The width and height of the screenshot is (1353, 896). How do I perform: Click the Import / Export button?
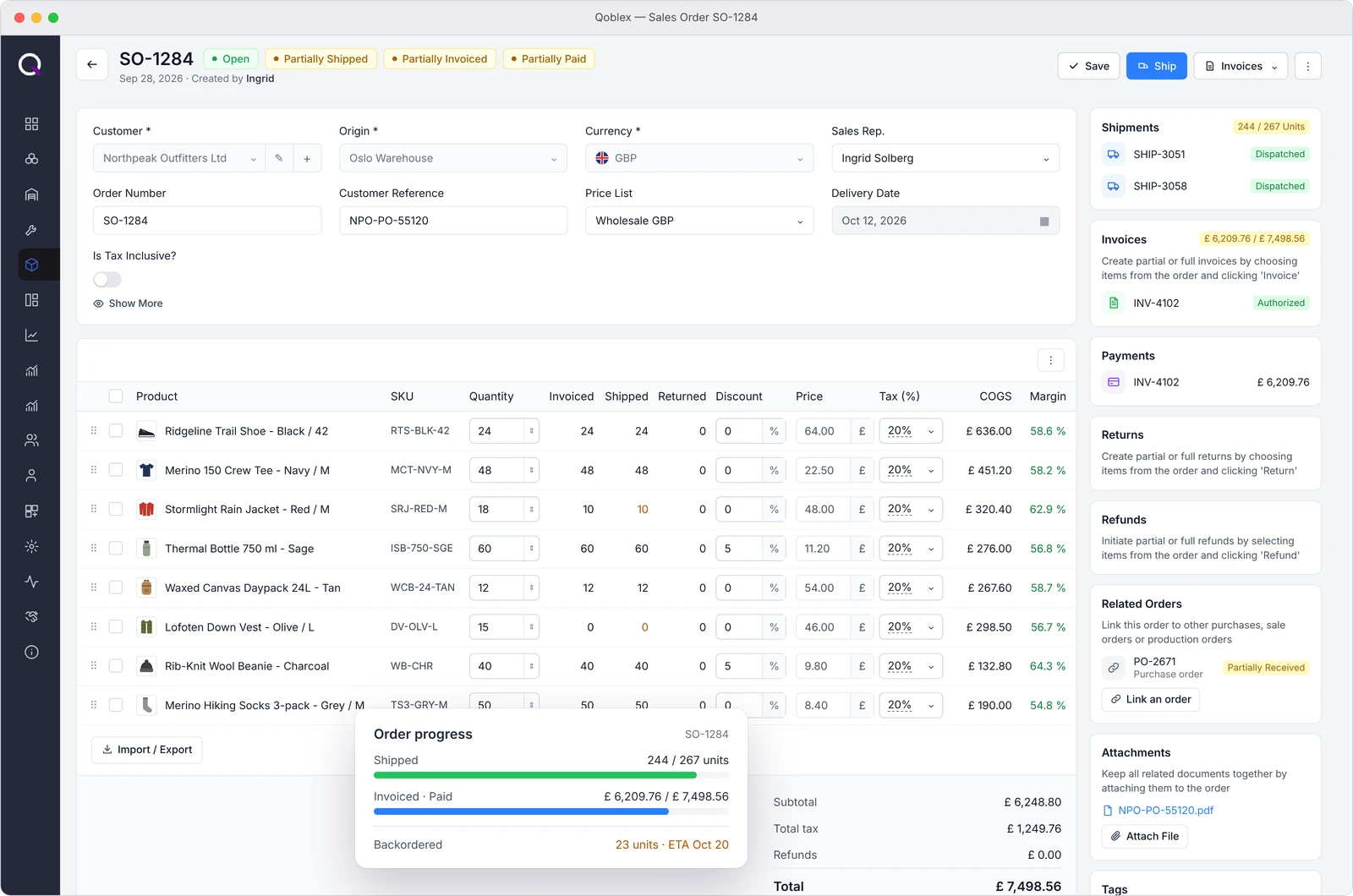tap(147, 750)
